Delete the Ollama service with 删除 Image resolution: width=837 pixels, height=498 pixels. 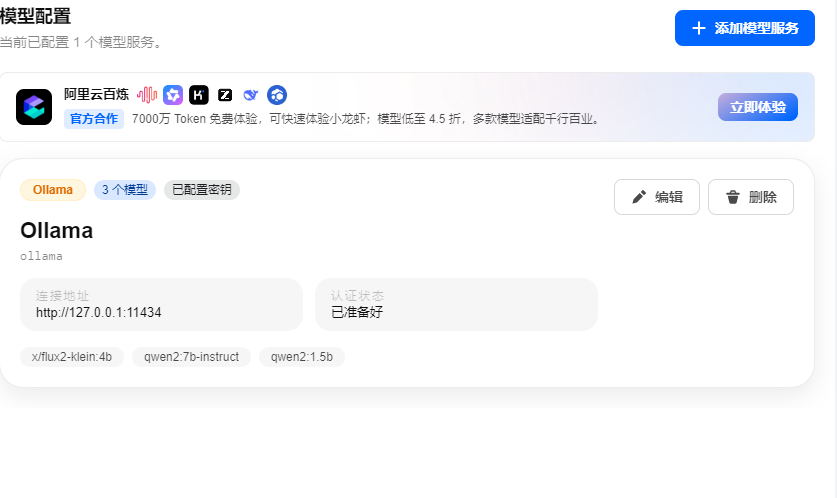point(751,197)
